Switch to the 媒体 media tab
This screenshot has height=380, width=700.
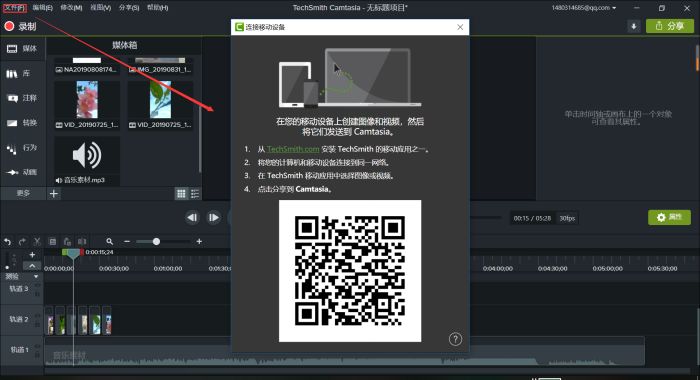22,49
